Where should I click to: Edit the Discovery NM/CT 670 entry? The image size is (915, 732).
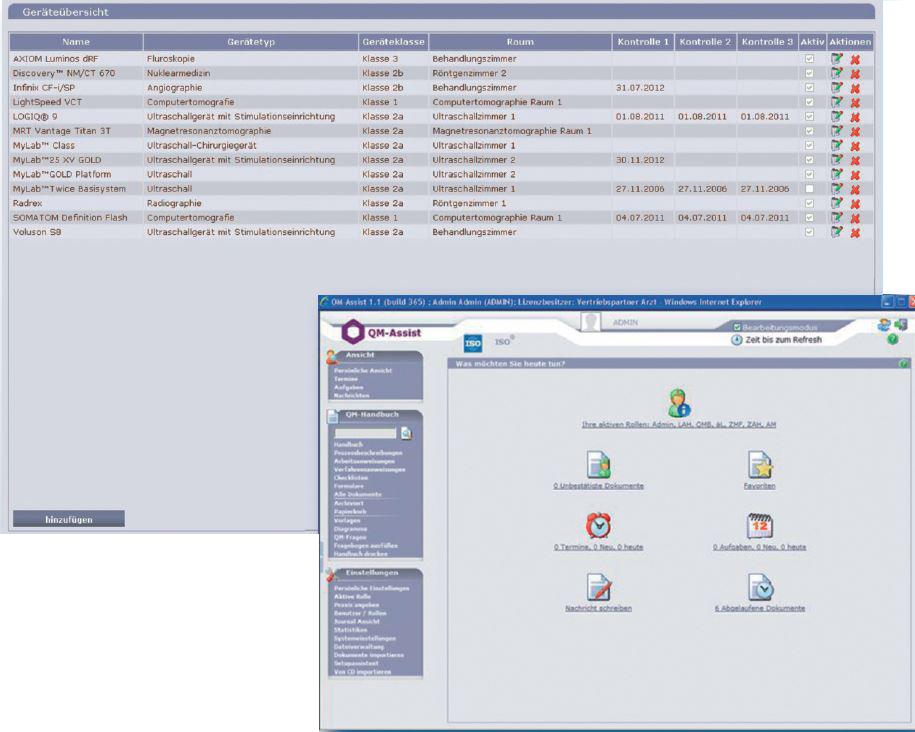tap(837, 74)
